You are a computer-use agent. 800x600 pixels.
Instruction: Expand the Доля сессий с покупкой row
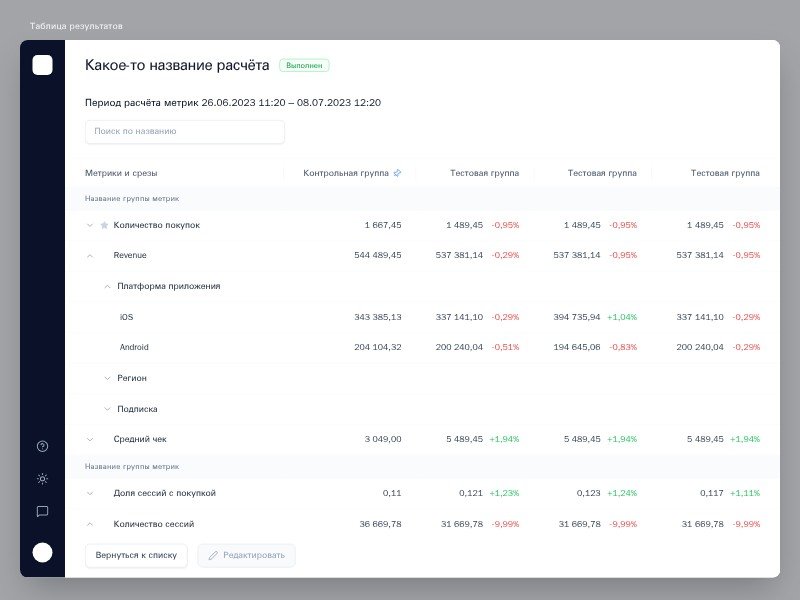tap(90, 493)
